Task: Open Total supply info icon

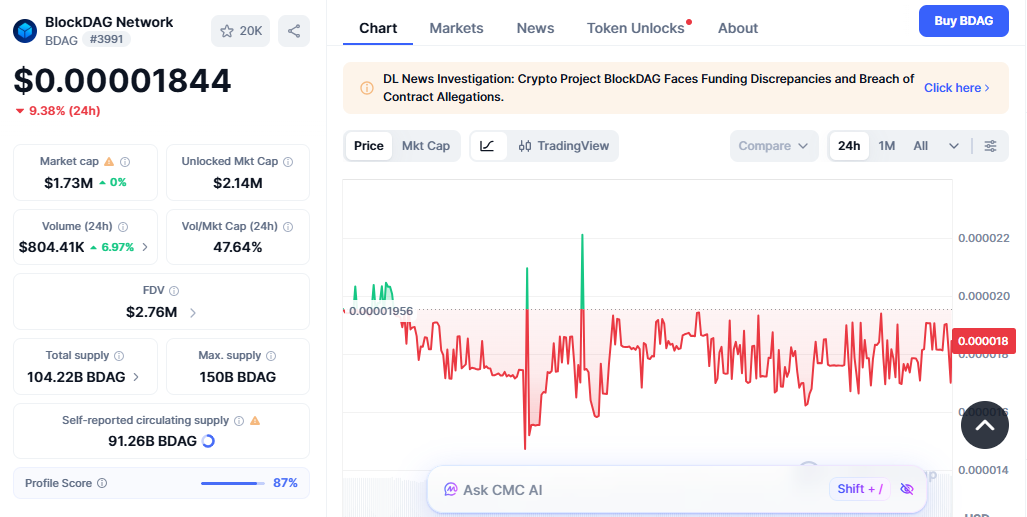Action: [x=119, y=355]
